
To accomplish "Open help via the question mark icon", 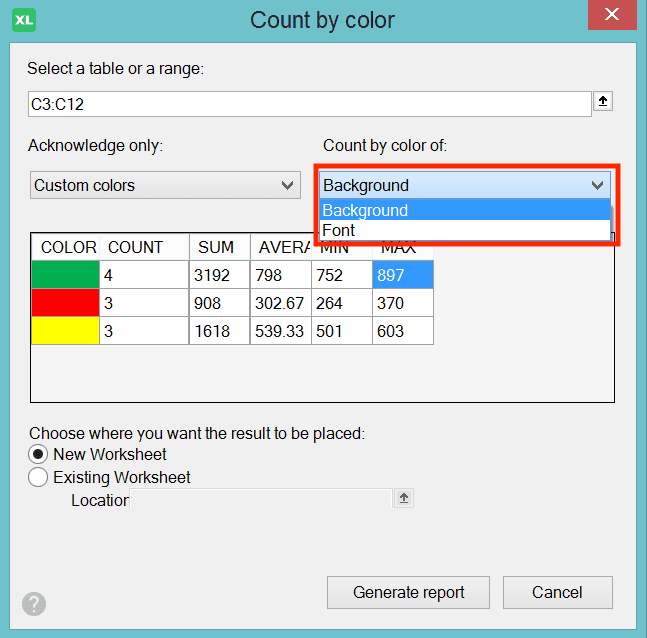I will point(34,604).
